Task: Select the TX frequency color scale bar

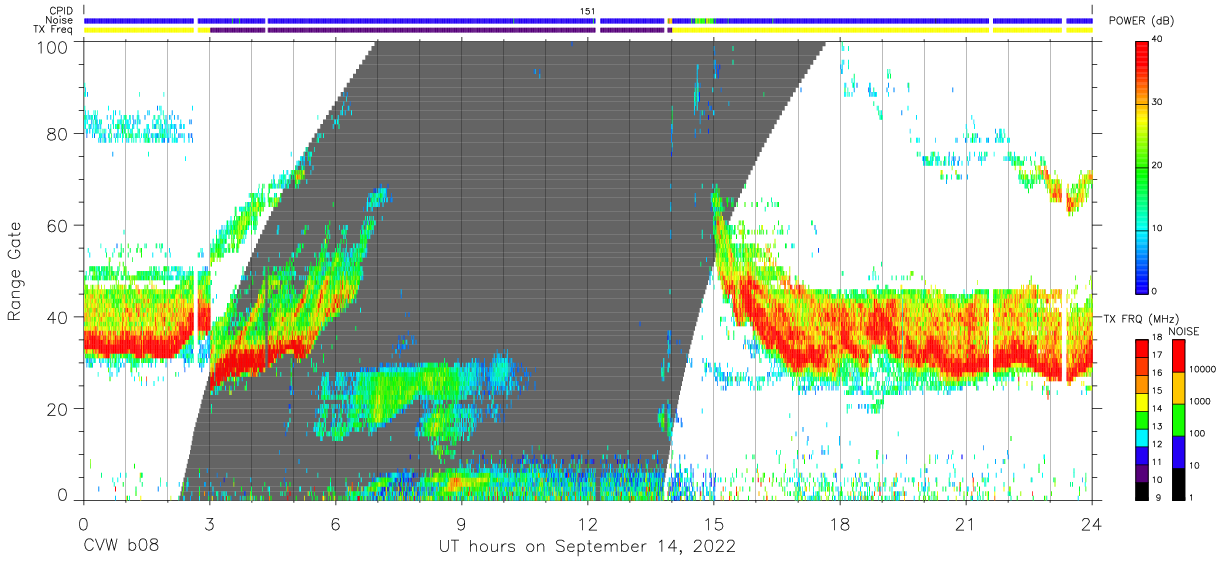Action: coord(1144,420)
